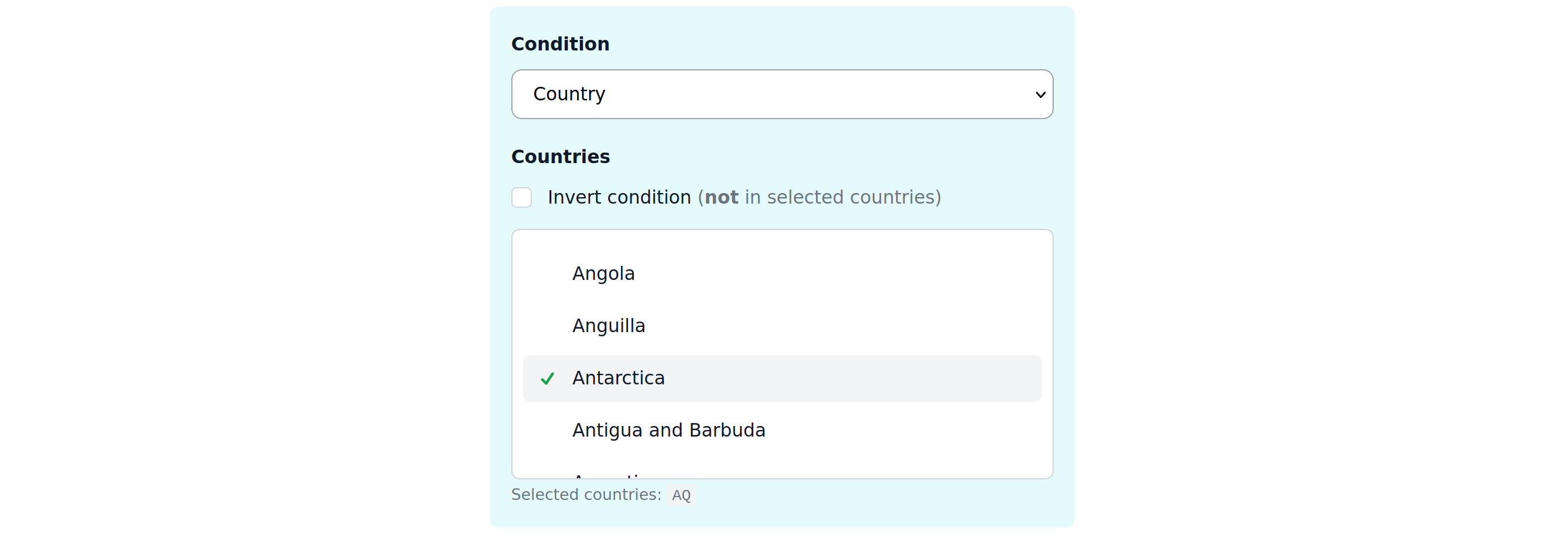Image resolution: width=1568 pixels, height=534 pixels.
Task: Select Antigua and Barbuda
Action: (x=668, y=430)
